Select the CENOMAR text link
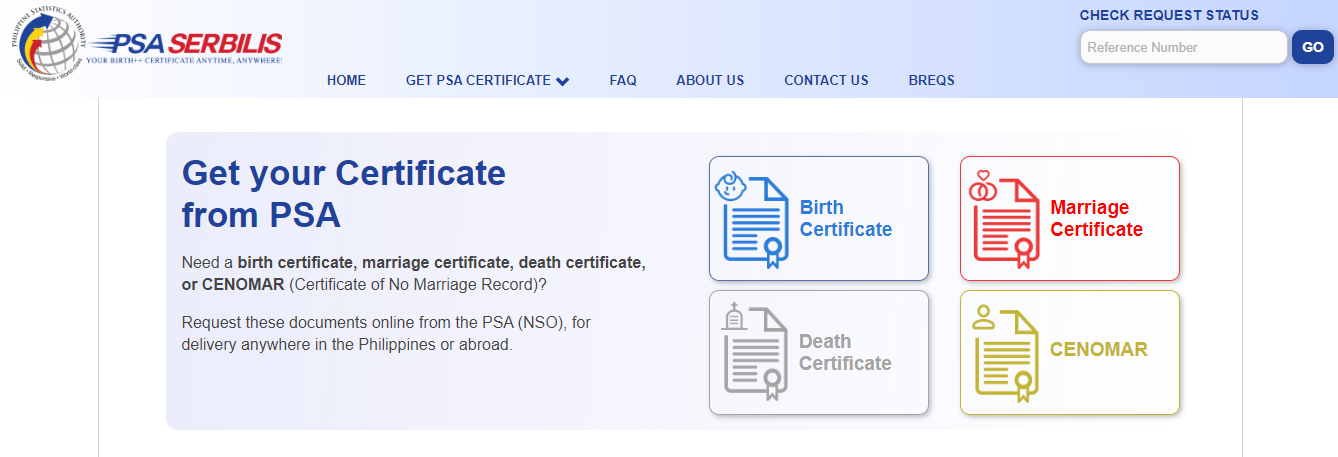This screenshot has width=1338, height=457. click(x=1098, y=350)
